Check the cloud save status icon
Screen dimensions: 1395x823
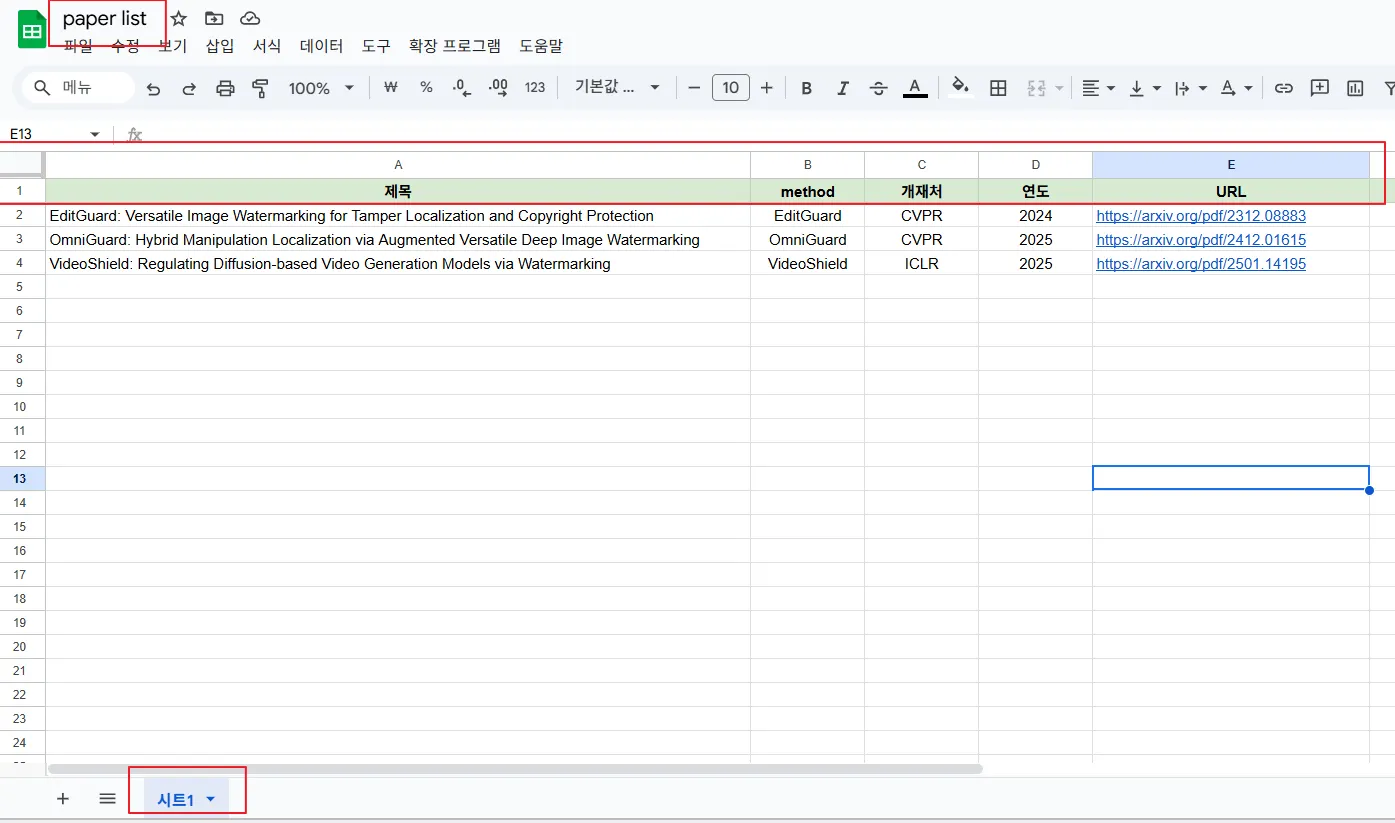click(250, 18)
